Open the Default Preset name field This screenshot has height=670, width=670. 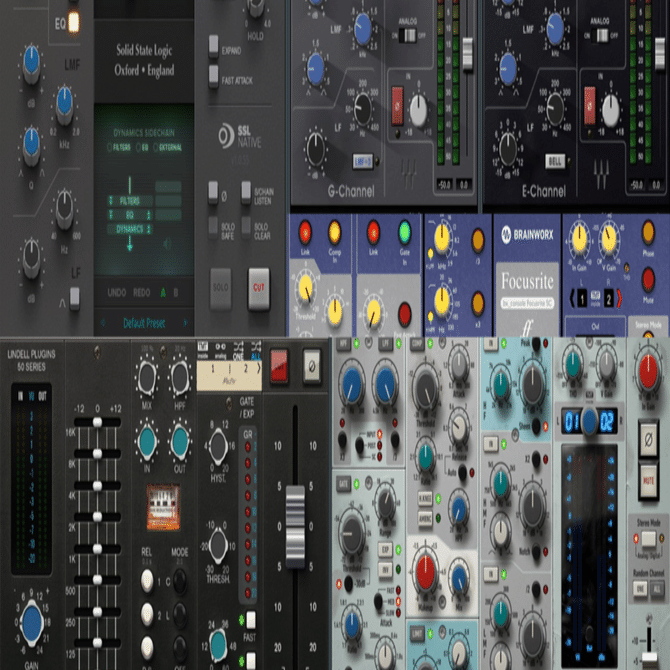(x=144, y=323)
